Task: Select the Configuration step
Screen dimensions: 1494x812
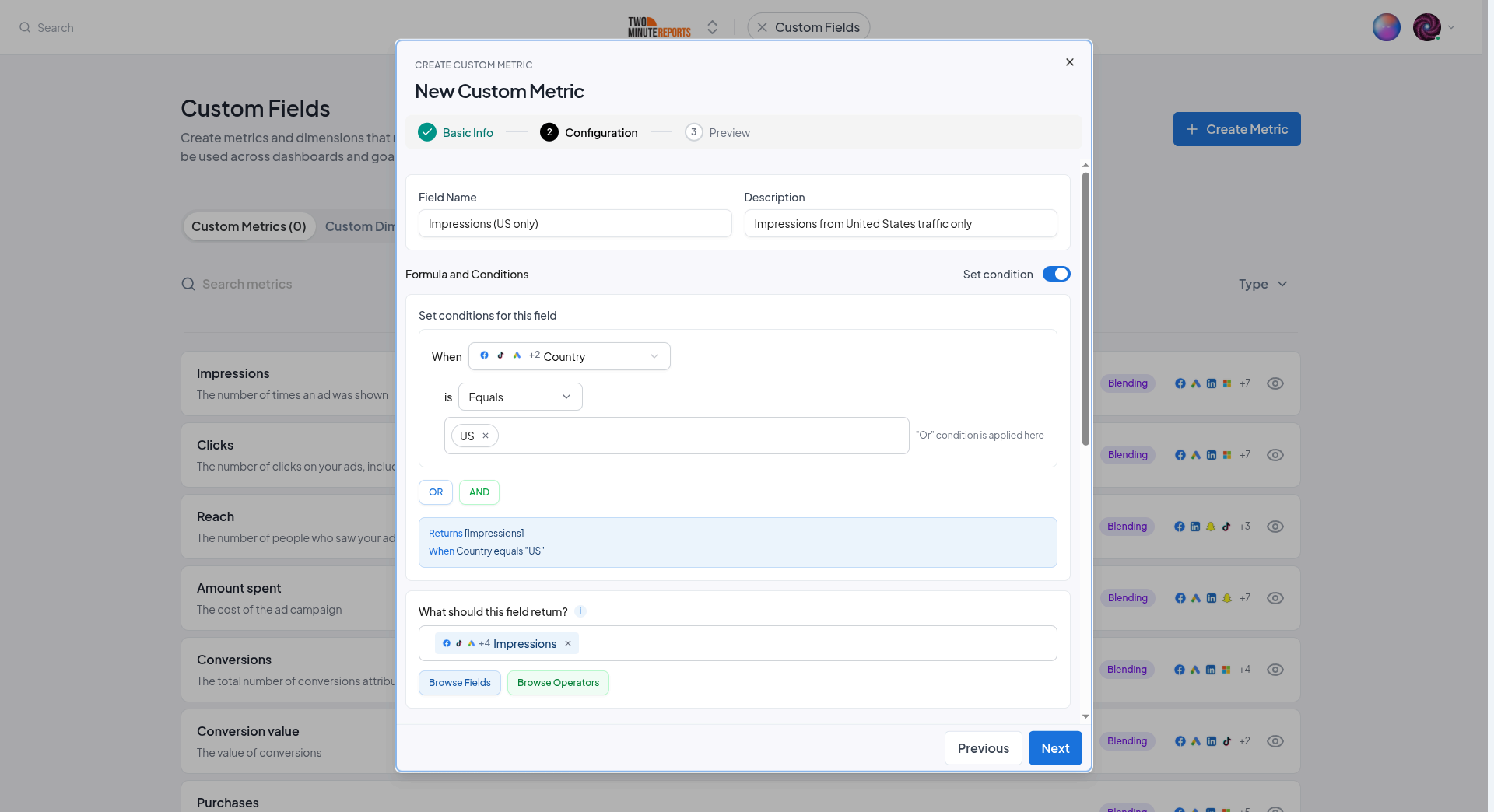Action: tap(589, 132)
